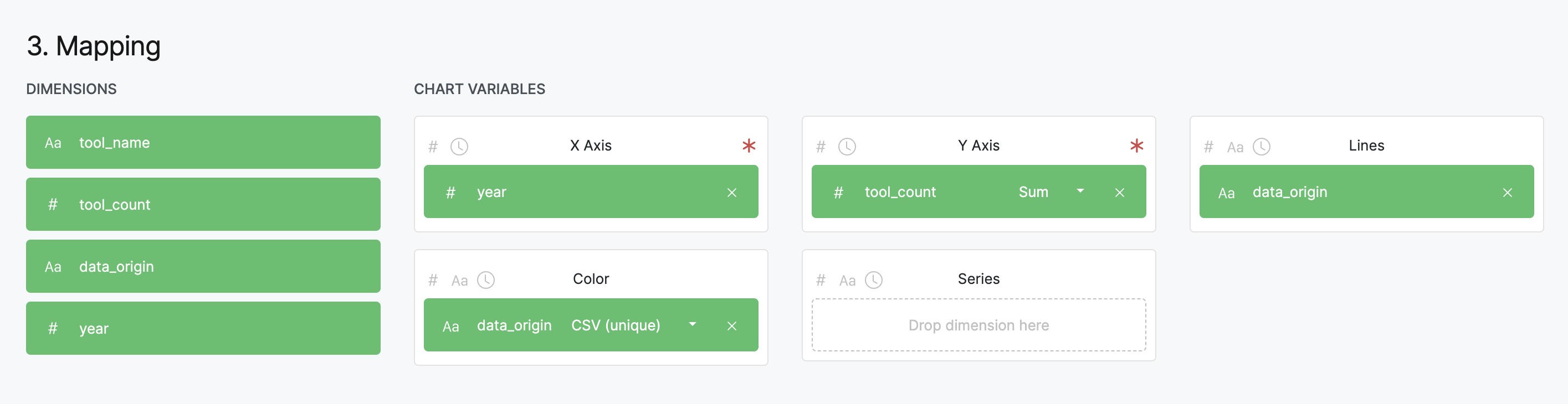The height and width of the screenshot is (404, 1568).
Task: Click the number type icon in Y Axis header
Action: coord(821,147)
